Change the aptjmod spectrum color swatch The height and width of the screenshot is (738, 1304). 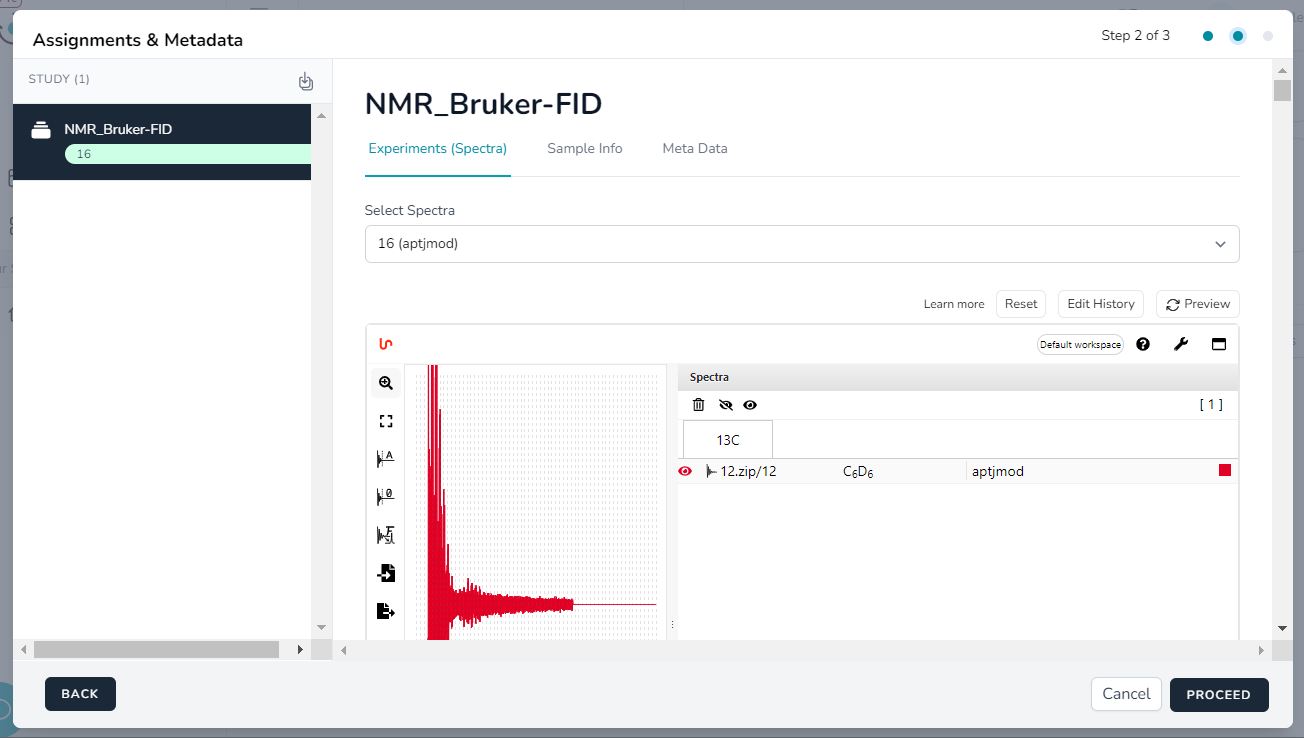[x=1225, y=470]
